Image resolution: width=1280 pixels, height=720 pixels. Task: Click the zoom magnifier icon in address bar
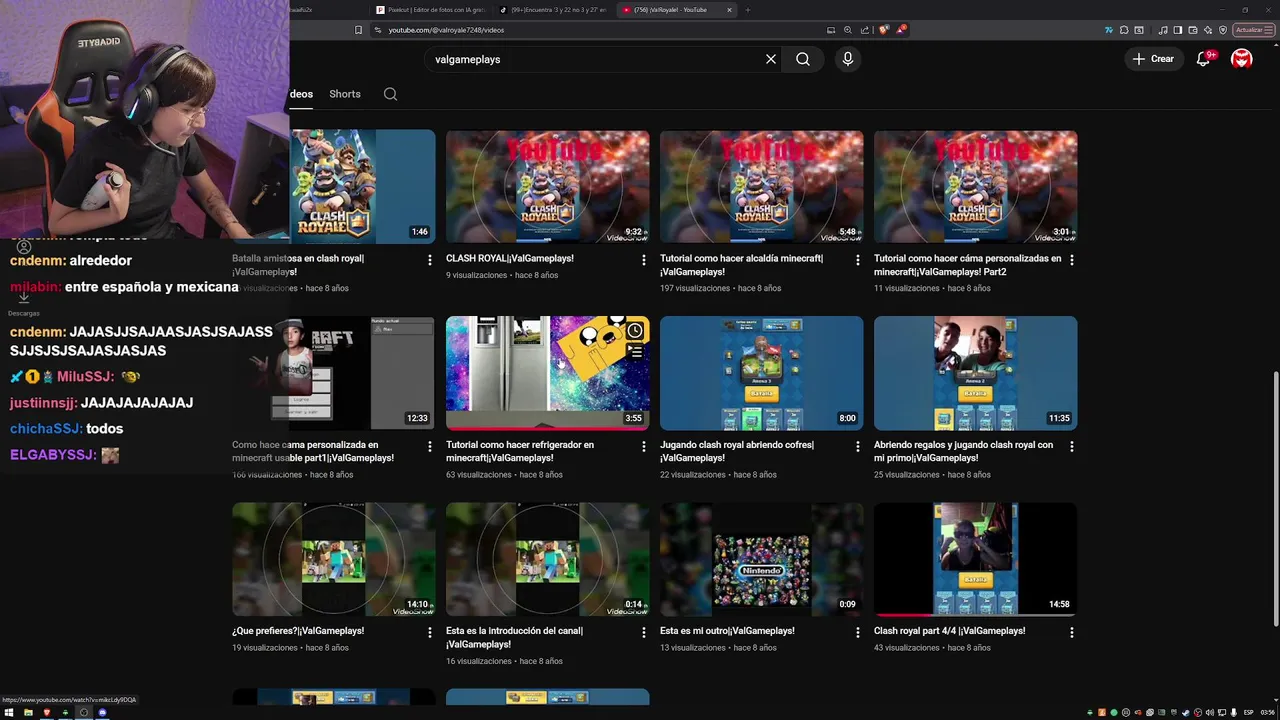pos(848,30)
